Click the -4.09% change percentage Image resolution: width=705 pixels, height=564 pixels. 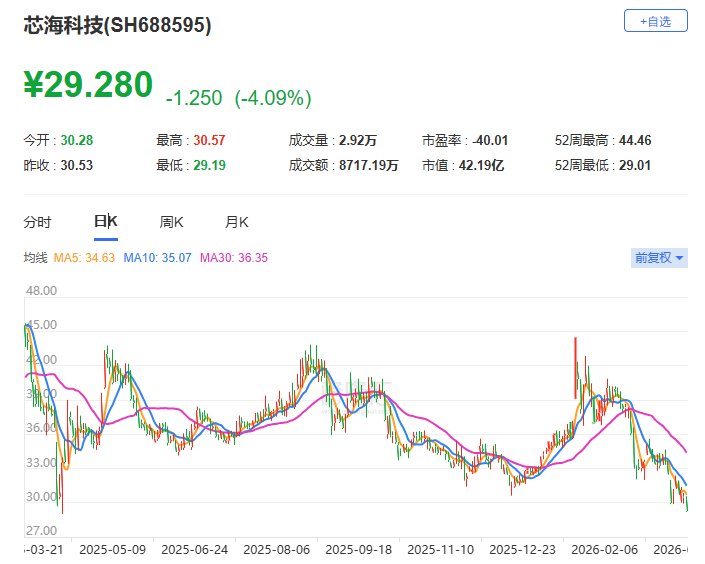pos(273,98)
